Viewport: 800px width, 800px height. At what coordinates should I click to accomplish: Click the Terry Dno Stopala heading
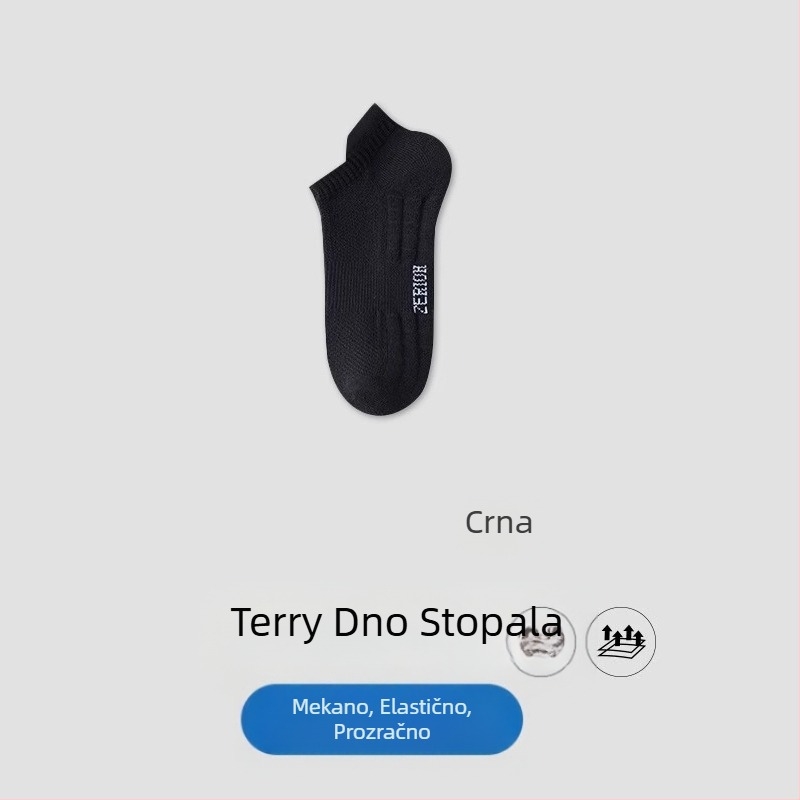pos(396,622)
